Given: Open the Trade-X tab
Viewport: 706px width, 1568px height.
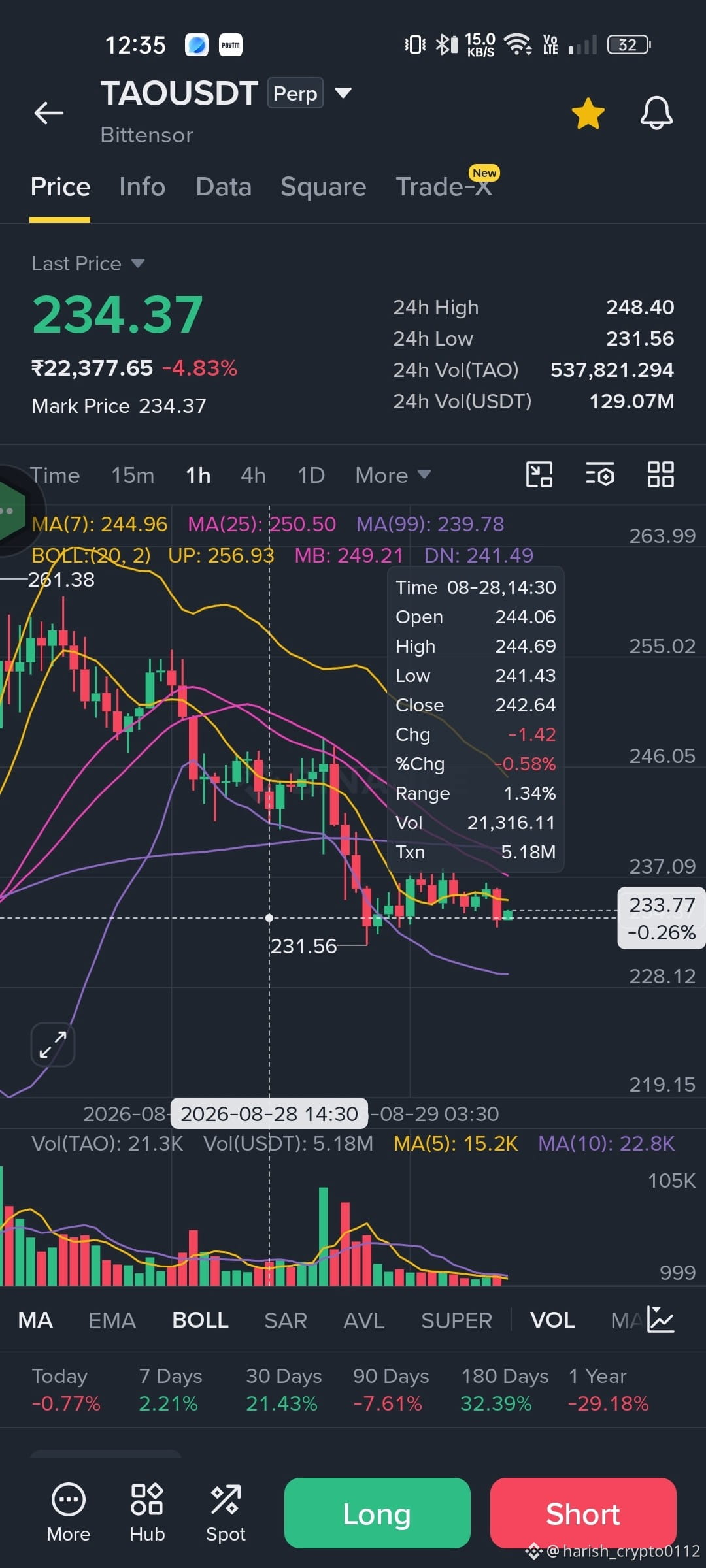Looking at the screenshot, I should [x=445, y=187].
